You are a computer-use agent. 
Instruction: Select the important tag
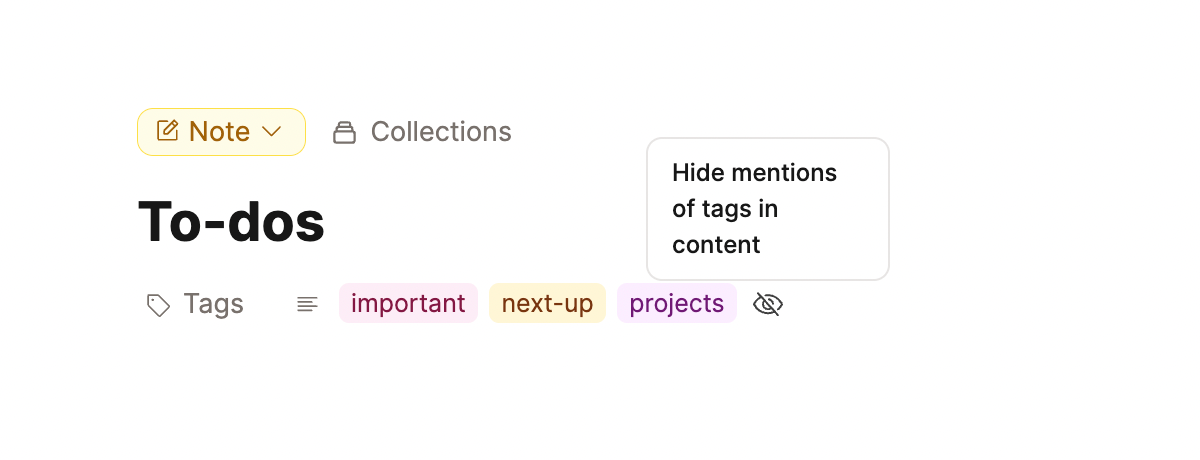pyautogui.click(x=408, y=303)
